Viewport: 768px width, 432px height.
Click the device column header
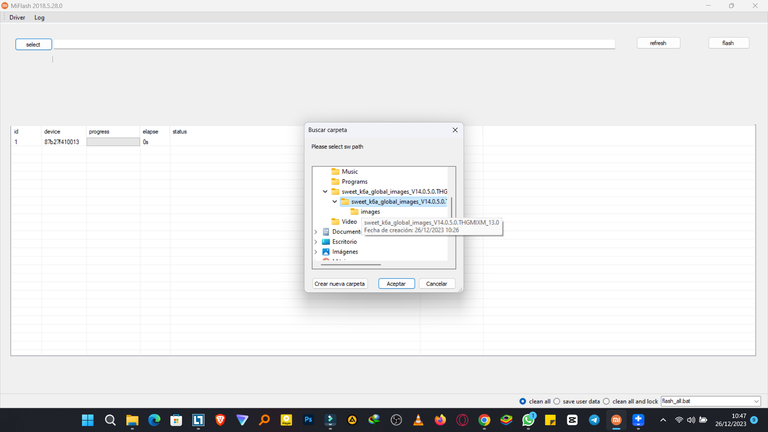point(52,132)
